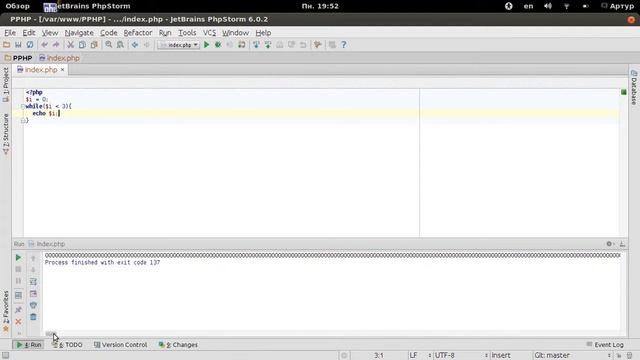Paste from clipboard toolbar icon
The width and height of the screenshot is (640, 360).
click(94, 45)
